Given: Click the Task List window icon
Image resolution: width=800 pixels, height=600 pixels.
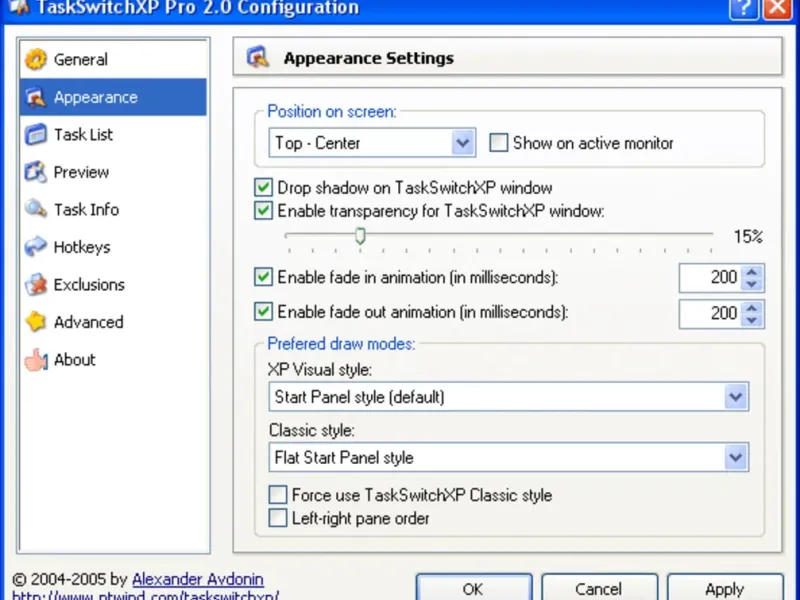Looking at the screenshot, I should [x=36, y=135].
